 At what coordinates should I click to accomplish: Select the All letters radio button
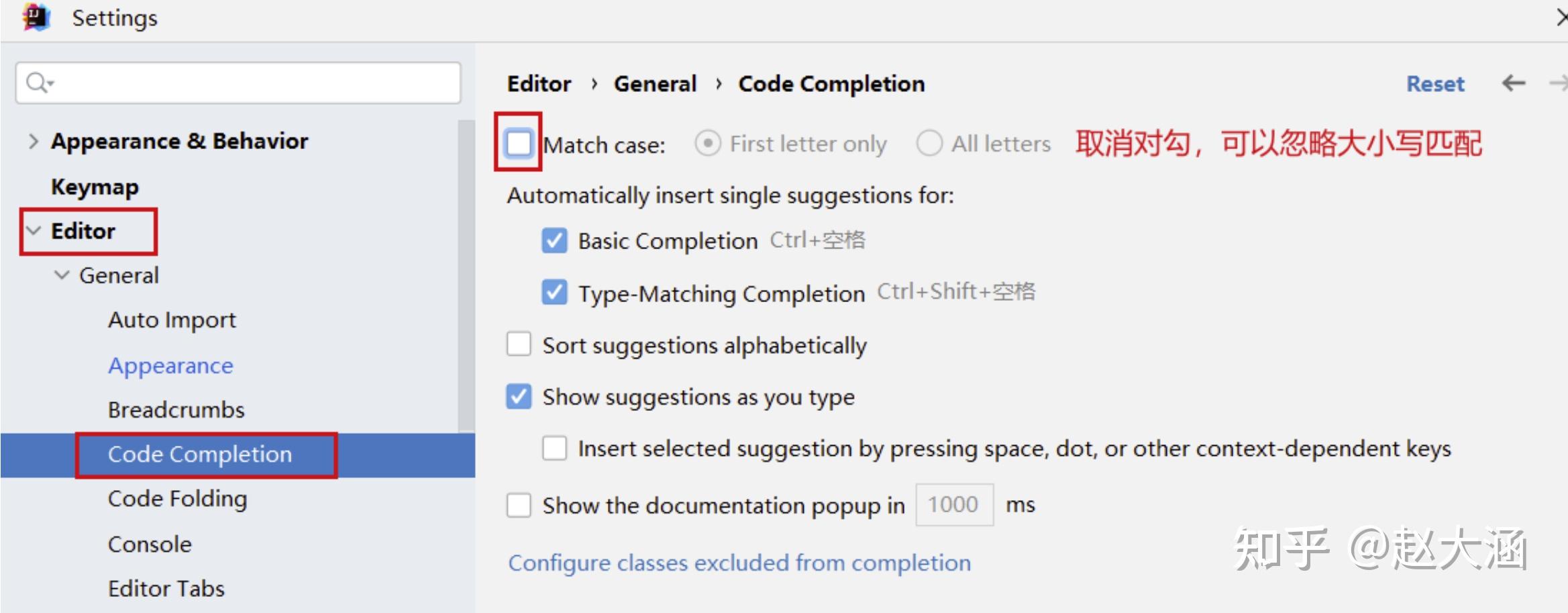[x=929, y=143]
